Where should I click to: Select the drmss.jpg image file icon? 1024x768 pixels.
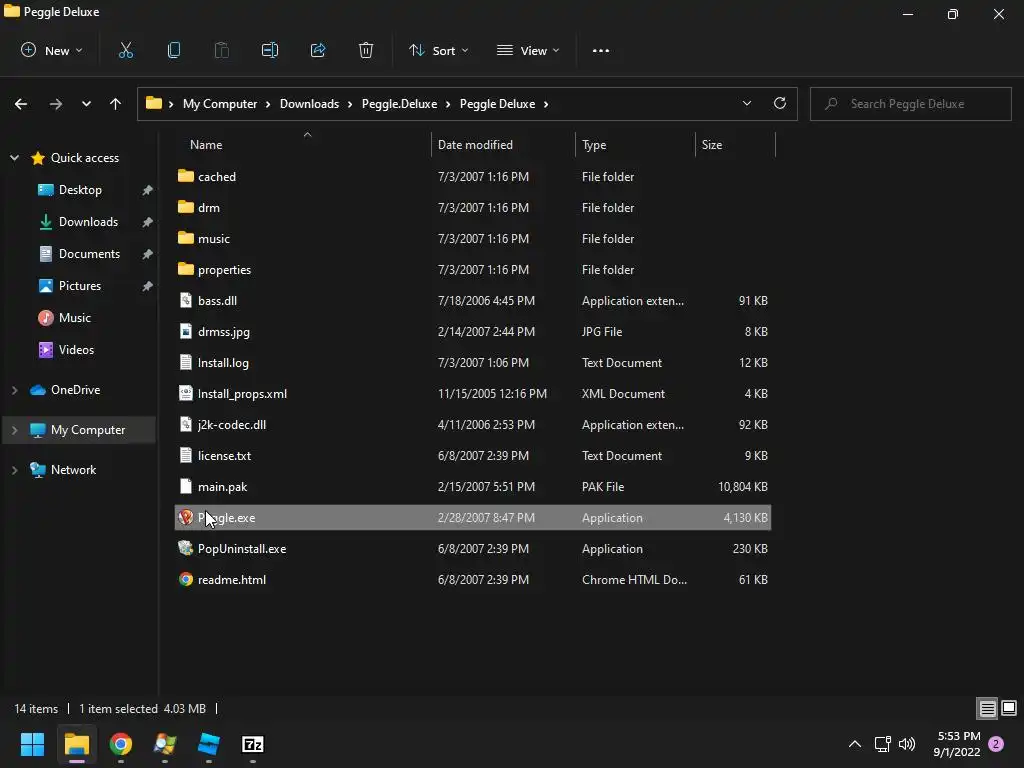coord(186,331)
